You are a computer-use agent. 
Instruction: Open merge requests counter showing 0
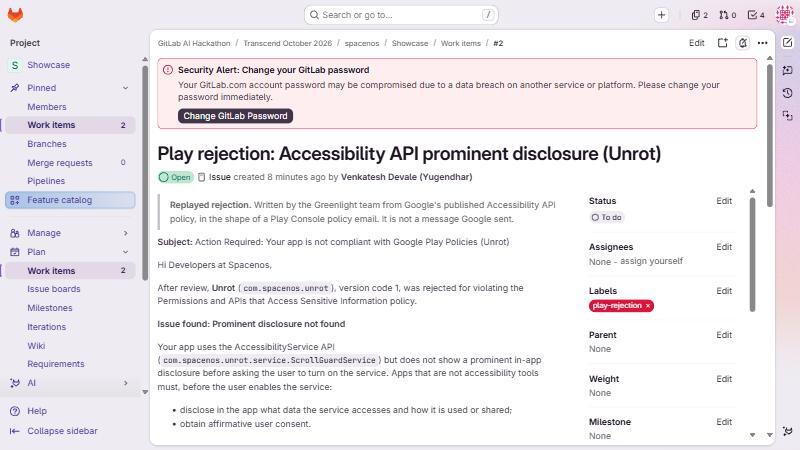728,15
